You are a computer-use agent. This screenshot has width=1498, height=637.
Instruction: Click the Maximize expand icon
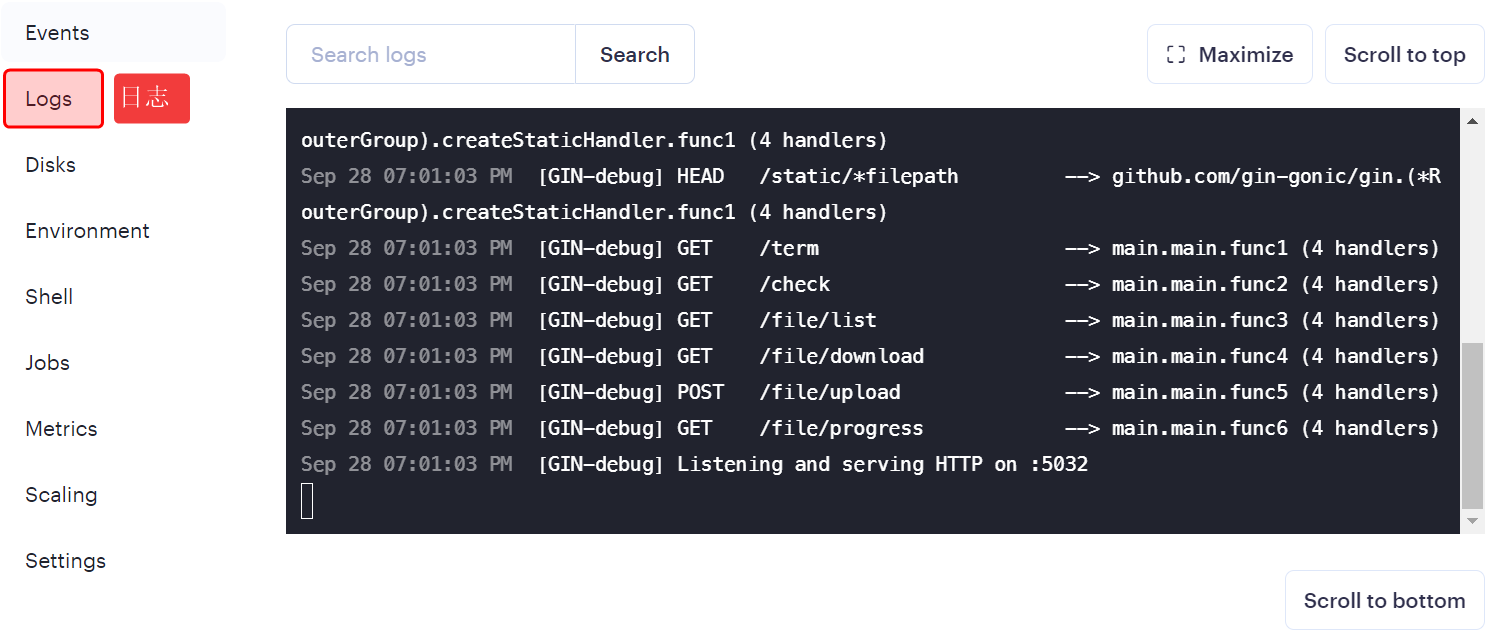tap(1176, 55)
